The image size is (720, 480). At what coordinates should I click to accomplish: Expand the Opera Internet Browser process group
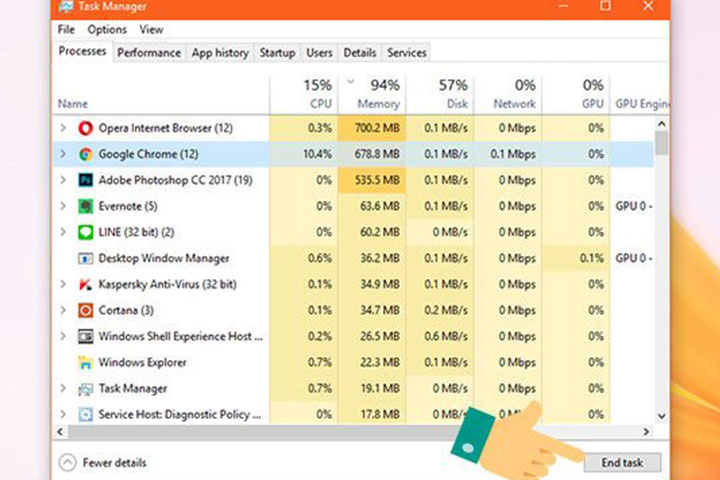coord(63,128)
